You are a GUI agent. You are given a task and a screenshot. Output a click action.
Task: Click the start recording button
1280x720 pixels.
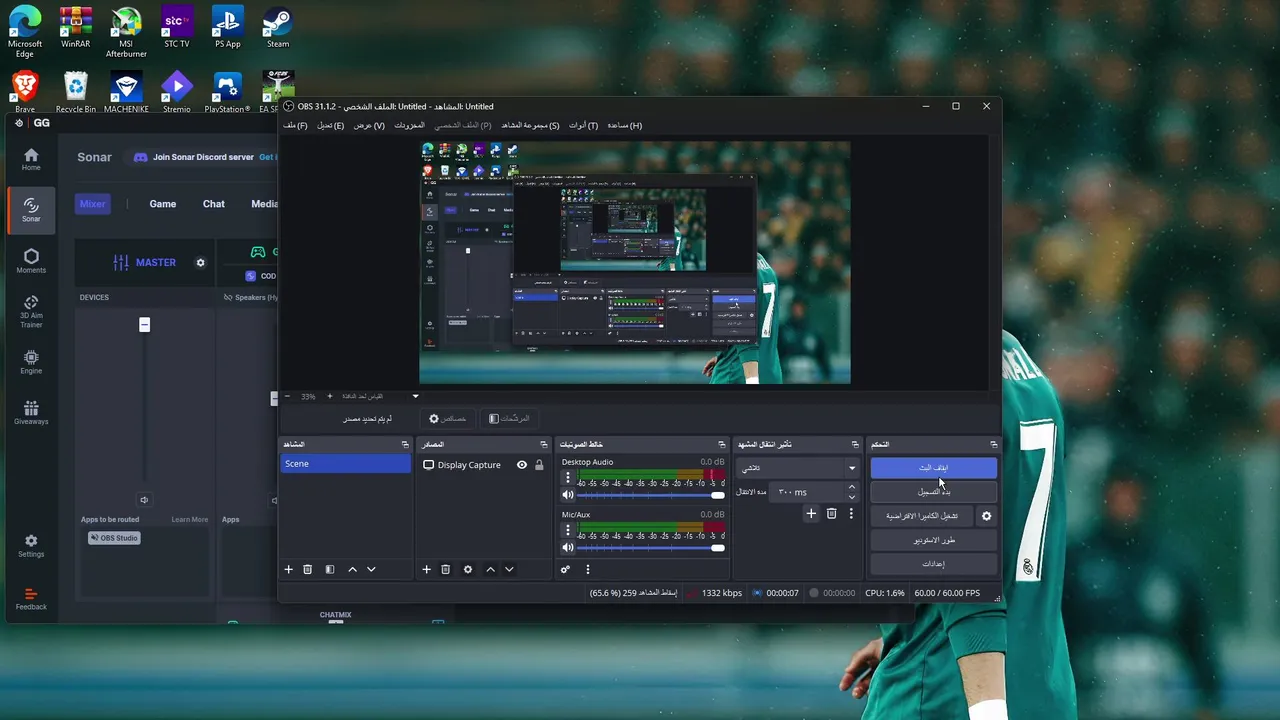click(934, 492)
